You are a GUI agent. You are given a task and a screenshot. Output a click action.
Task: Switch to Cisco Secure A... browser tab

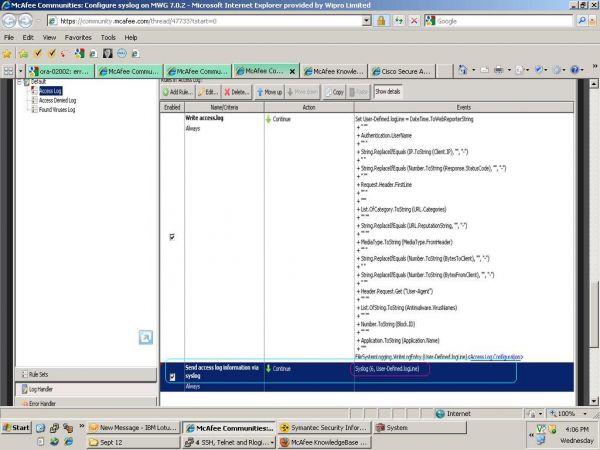[x=402, y=71]
